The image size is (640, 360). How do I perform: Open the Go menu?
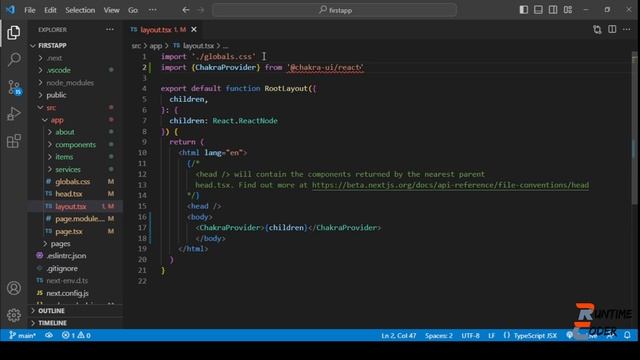pyautogui.click(x=133, y=10)
